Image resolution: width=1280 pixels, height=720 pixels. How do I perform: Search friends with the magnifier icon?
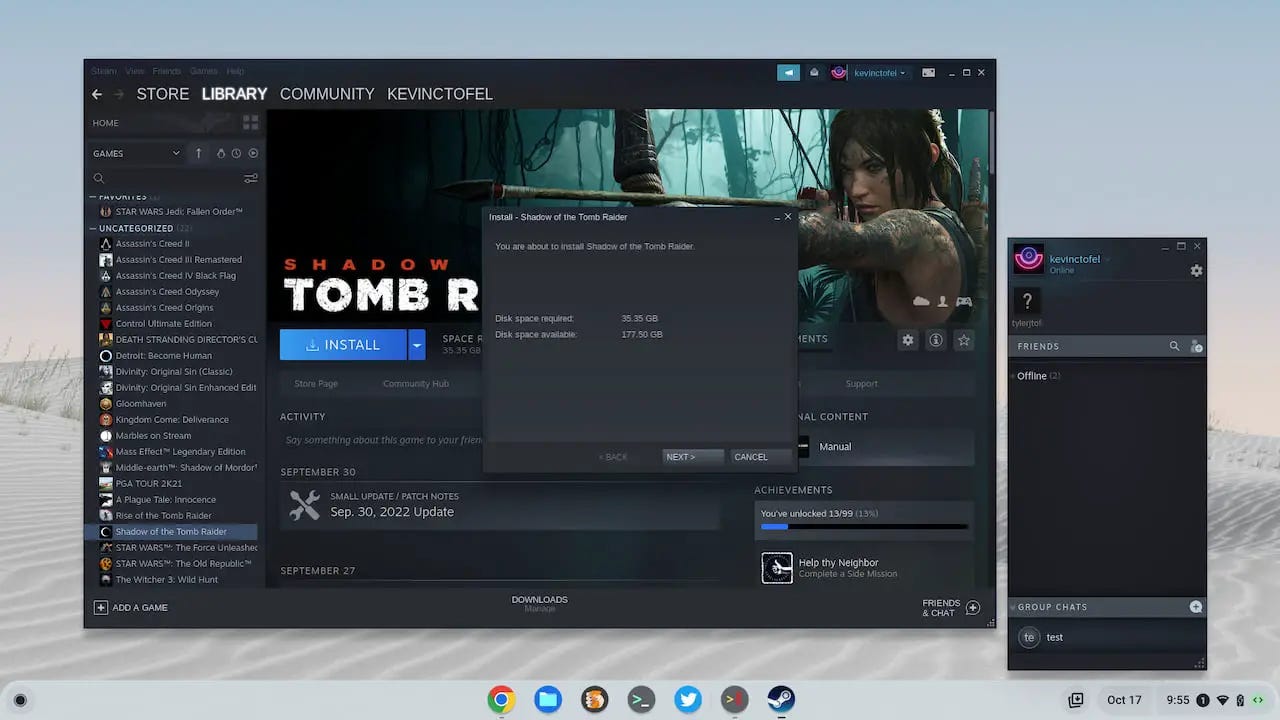click(x=1175, y=346)
